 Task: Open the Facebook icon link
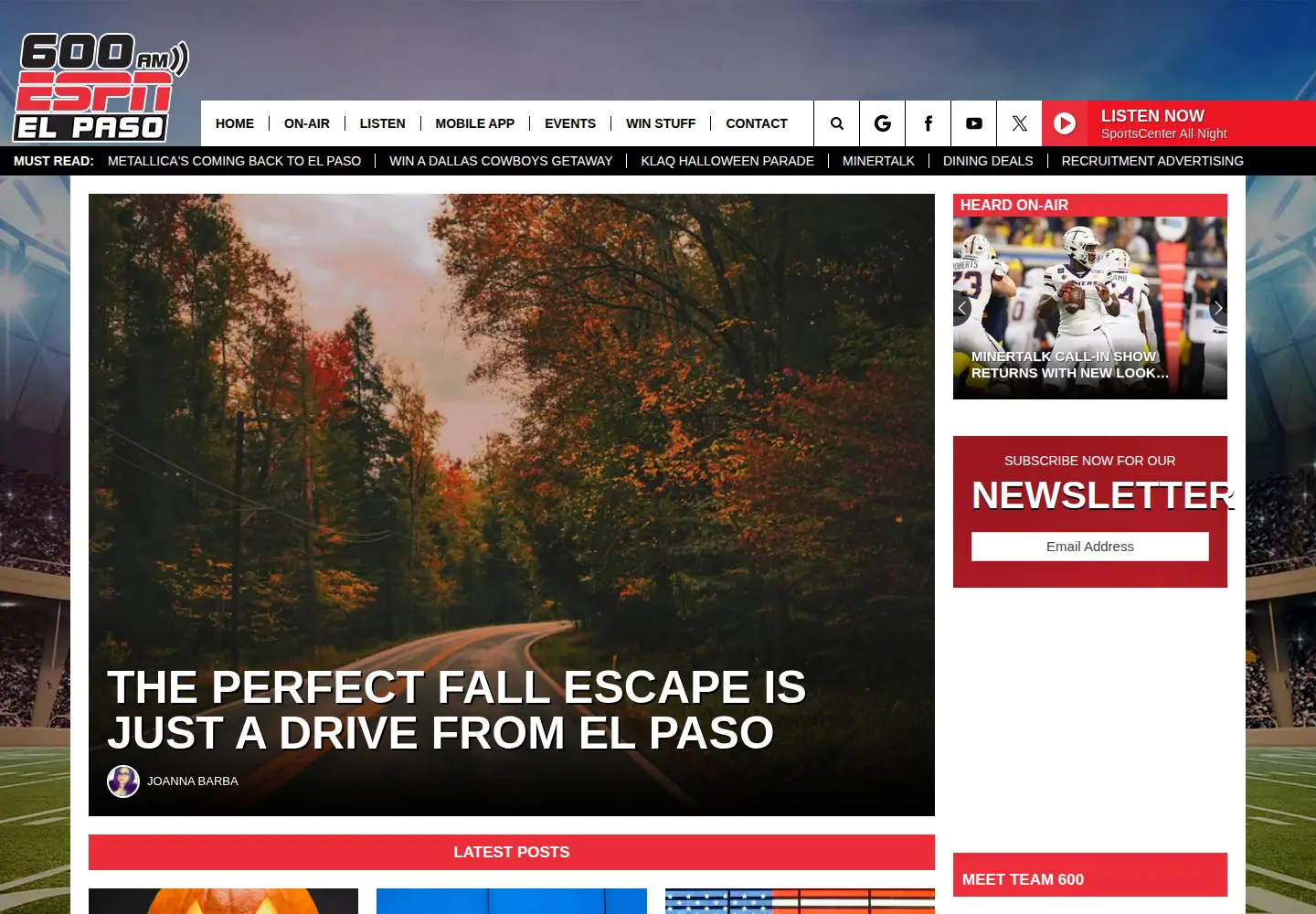(x=928, y=123)
